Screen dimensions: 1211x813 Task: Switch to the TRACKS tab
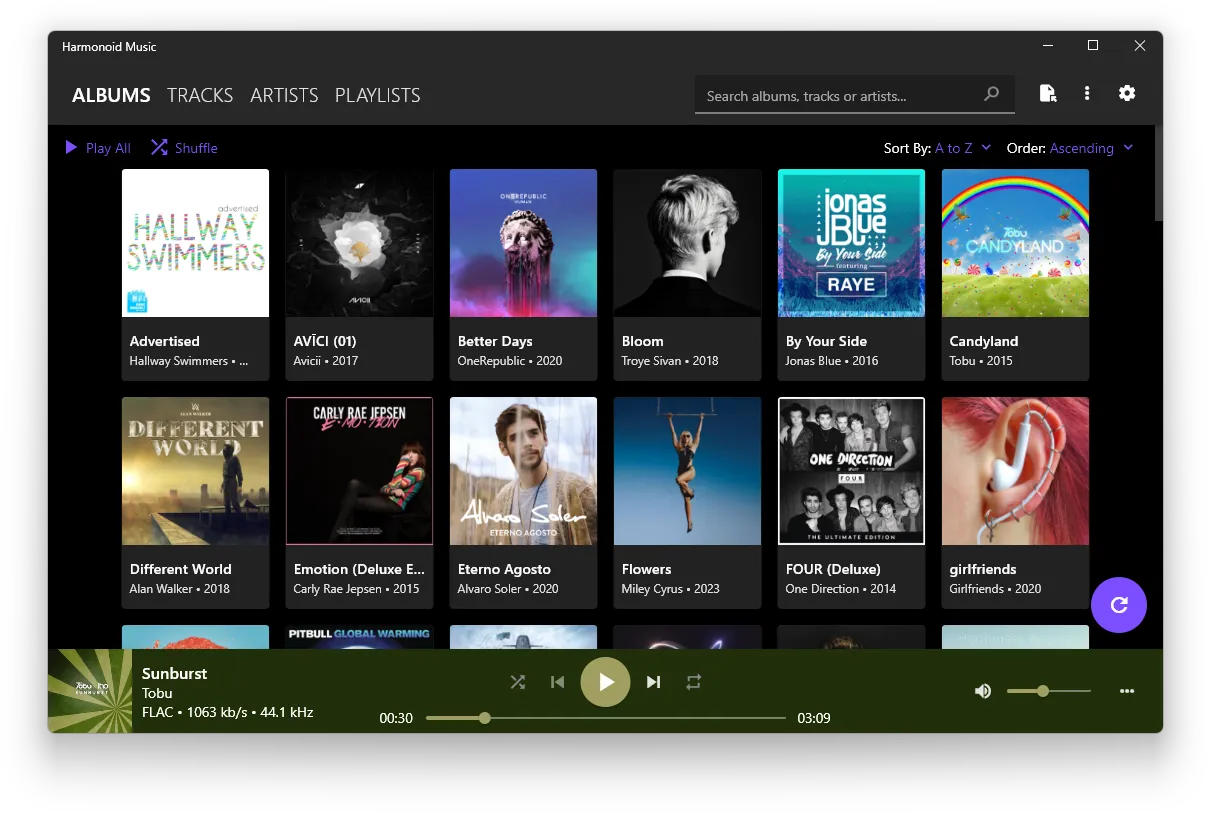[x=200, y=95]
